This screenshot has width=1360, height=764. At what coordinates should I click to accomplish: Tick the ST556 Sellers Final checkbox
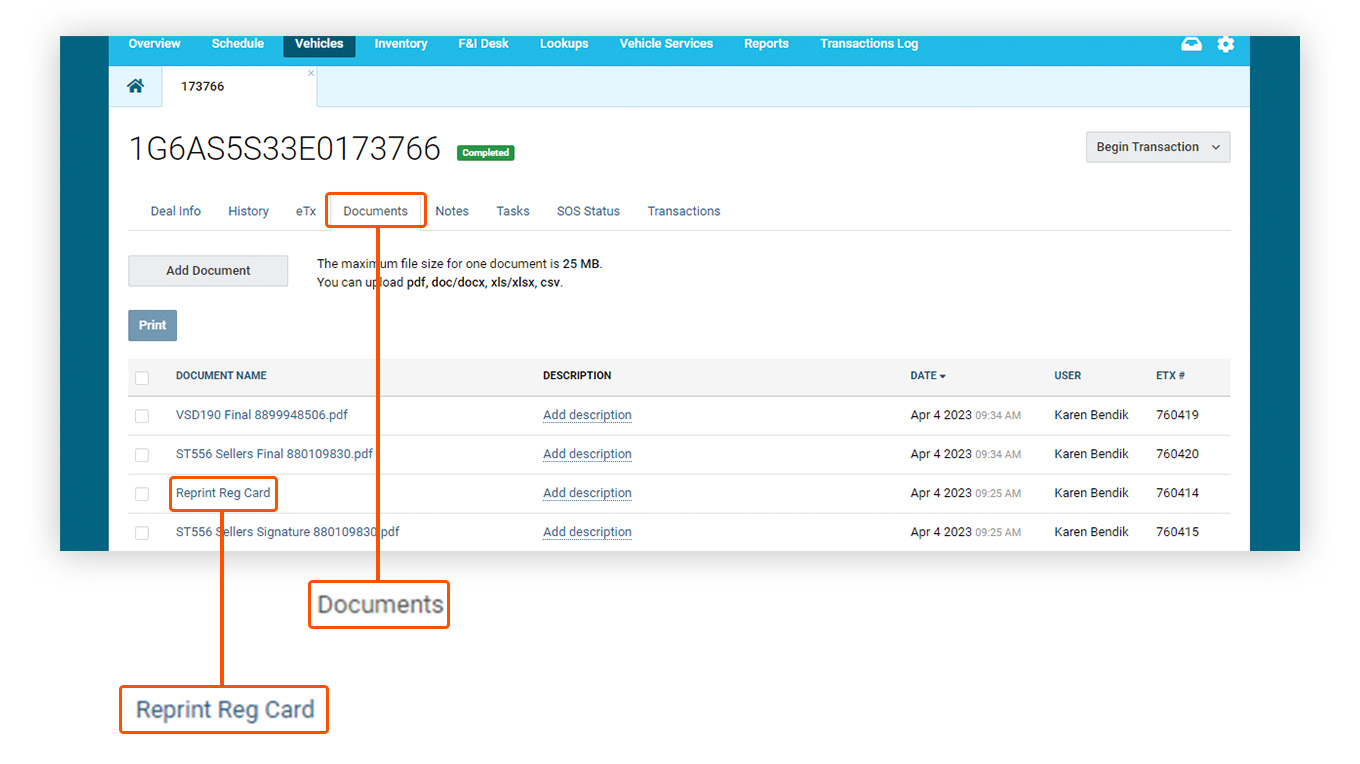point(142,455)
